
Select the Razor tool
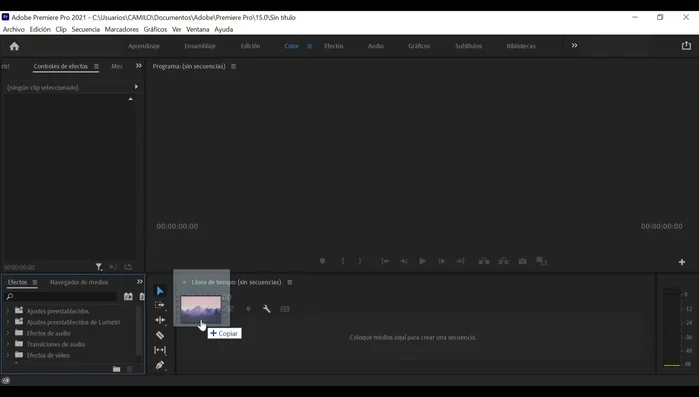(x=160, y=335)
